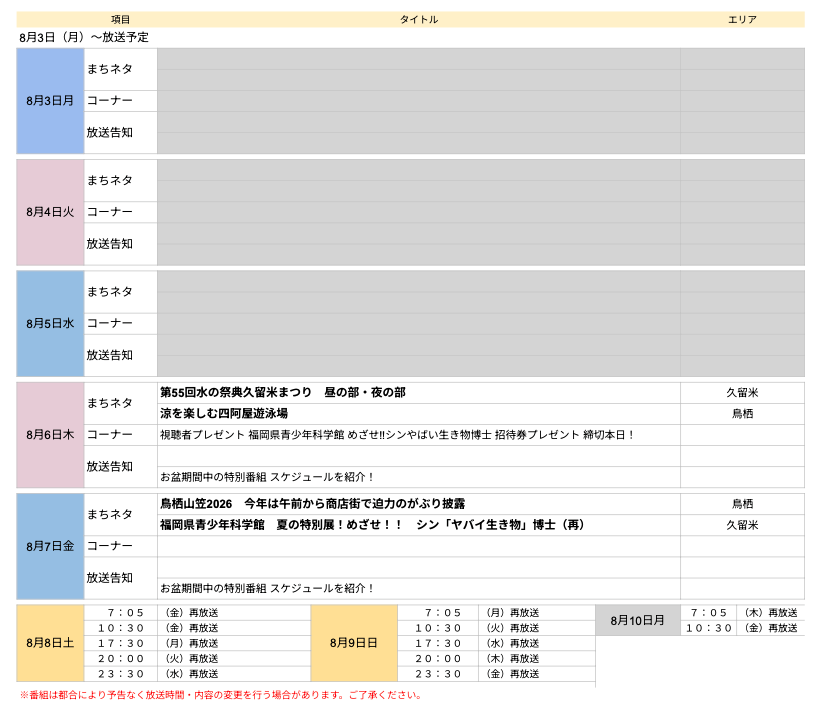
Task: Click 放送告知 label for 8月7日金
Action: click(x=110, y=578)
